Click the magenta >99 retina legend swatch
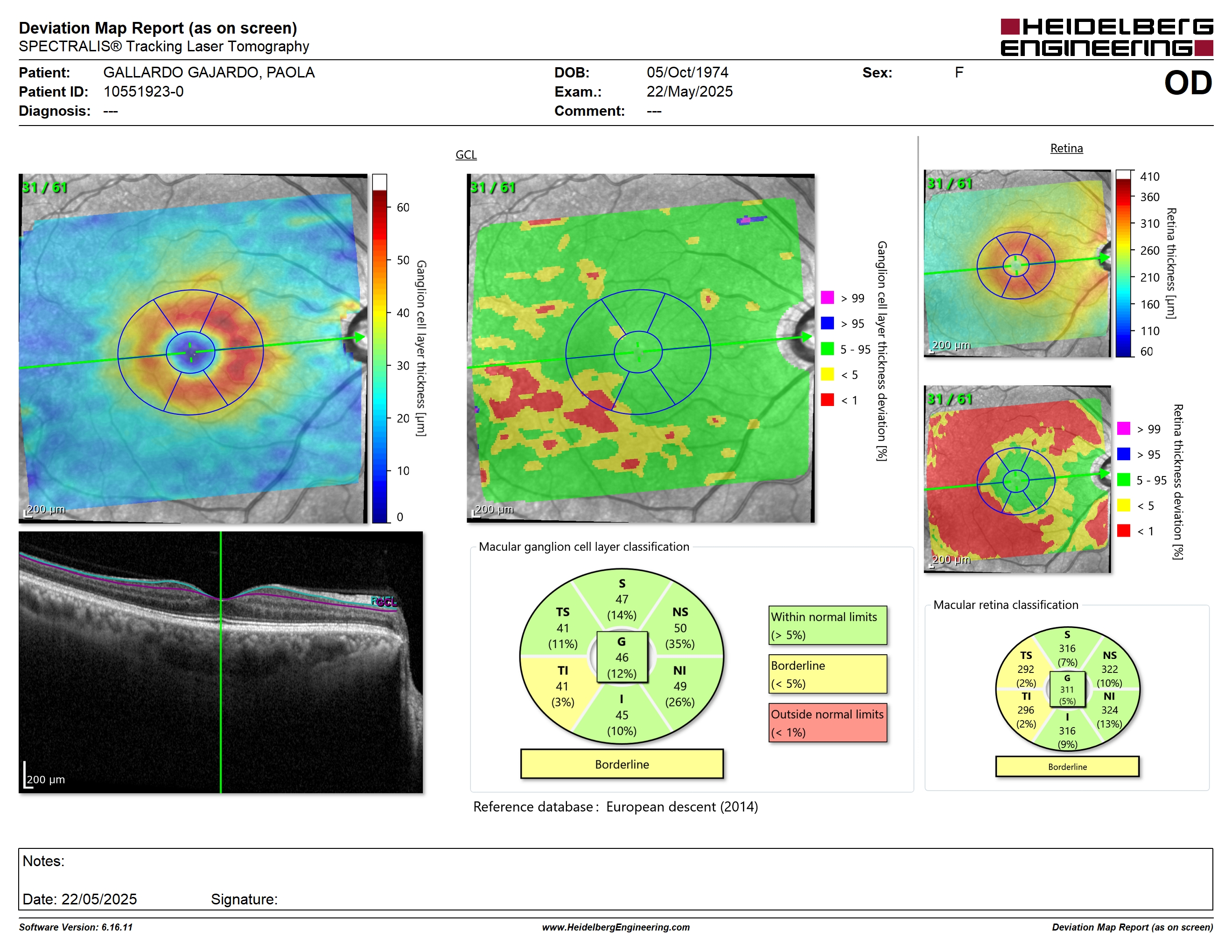1232x952 pixels. pyautogui.click(x=1124, y=428)
